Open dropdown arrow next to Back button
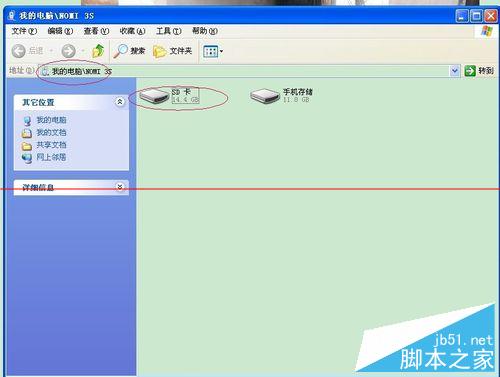Viewport: 500px width, 377px height. point(51,51)
